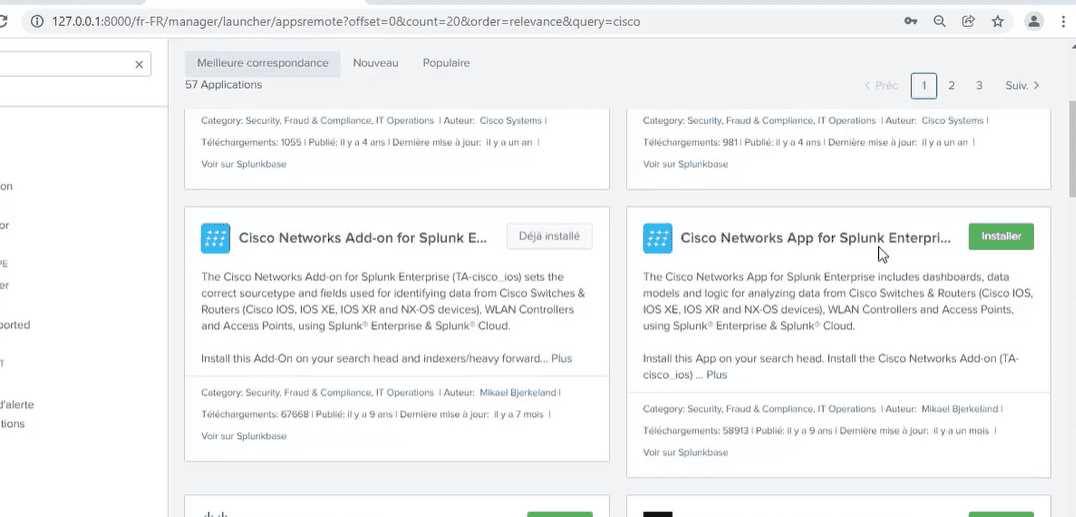
Task: Click Suiv. to go to next page
Action: pos(1022,86)
